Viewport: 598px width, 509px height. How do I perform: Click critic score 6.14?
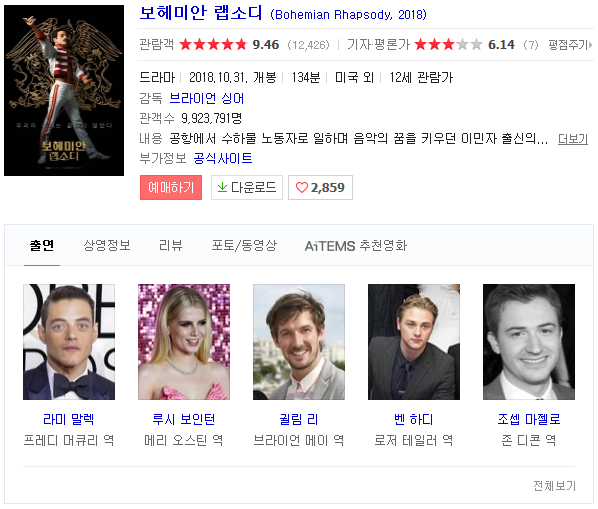(502, 45)
